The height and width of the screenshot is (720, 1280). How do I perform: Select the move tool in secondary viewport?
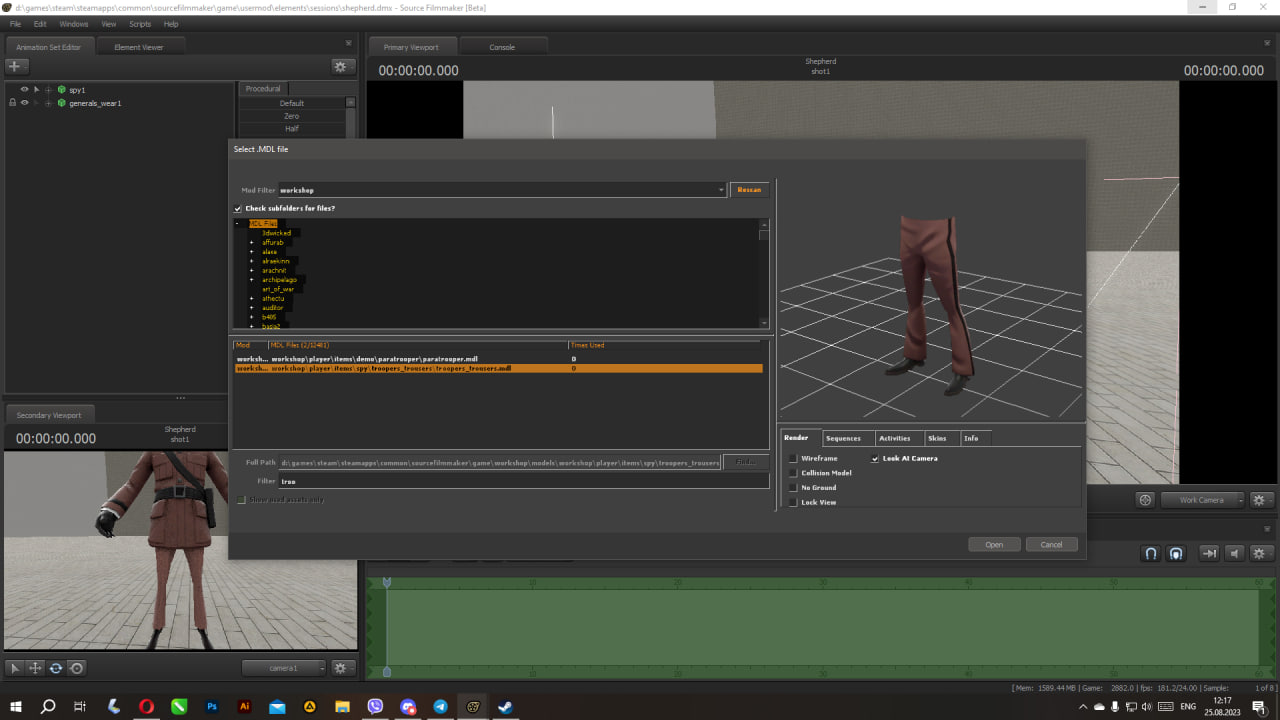(x=35, y=668)
